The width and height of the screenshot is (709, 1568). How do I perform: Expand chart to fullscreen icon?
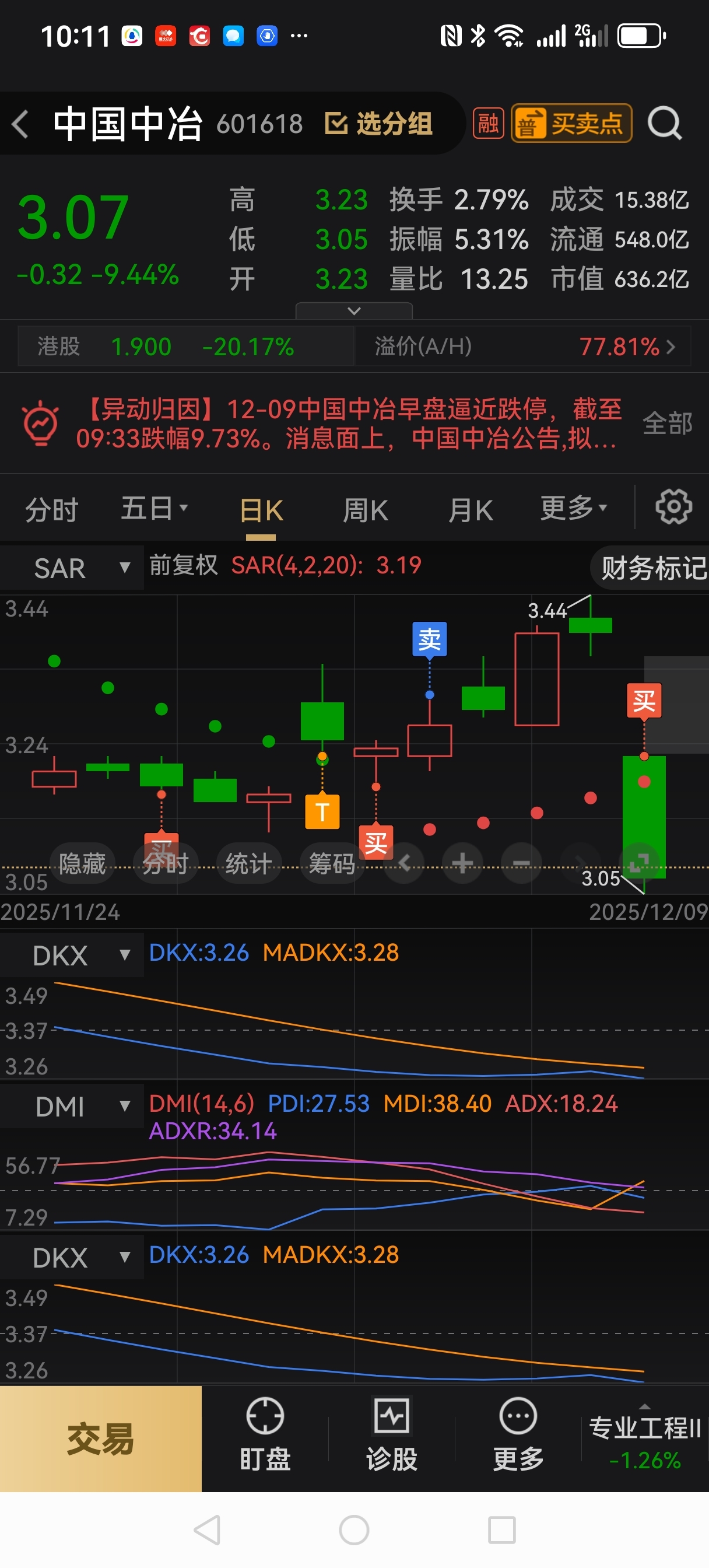pos(639,863)
